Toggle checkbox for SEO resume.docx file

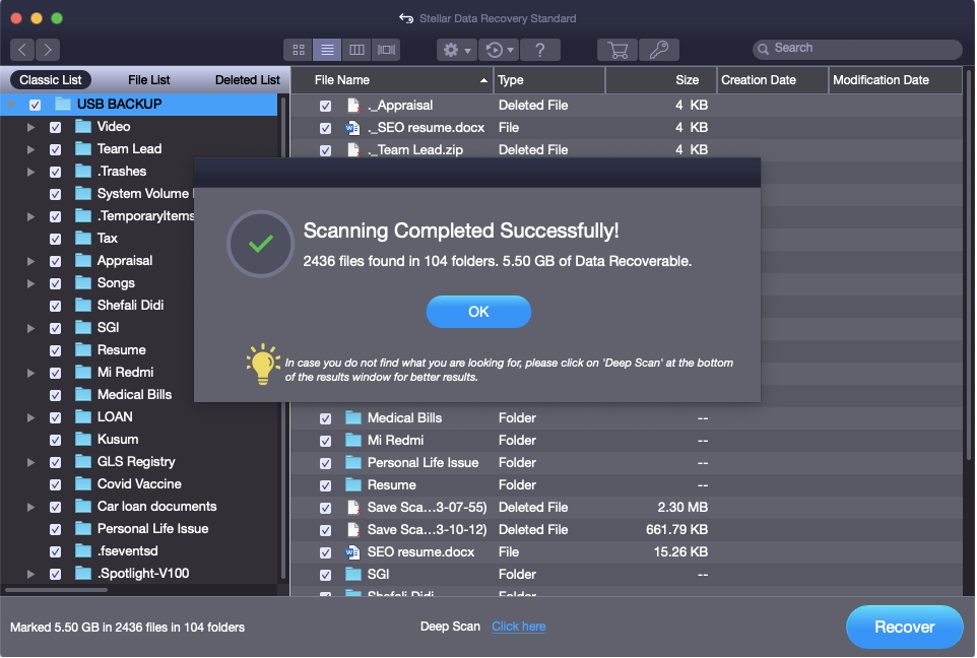click(x=325, y=552)
